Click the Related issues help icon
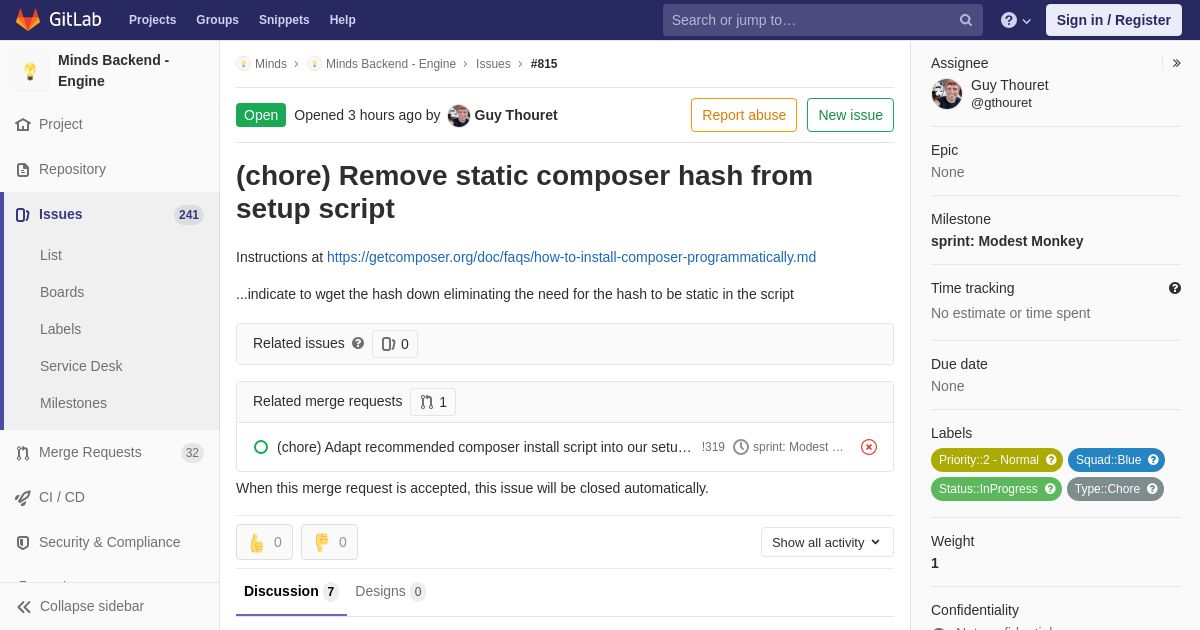This screenshot has height=630, width=1200. pyautogui.click(x=358, y=343)
